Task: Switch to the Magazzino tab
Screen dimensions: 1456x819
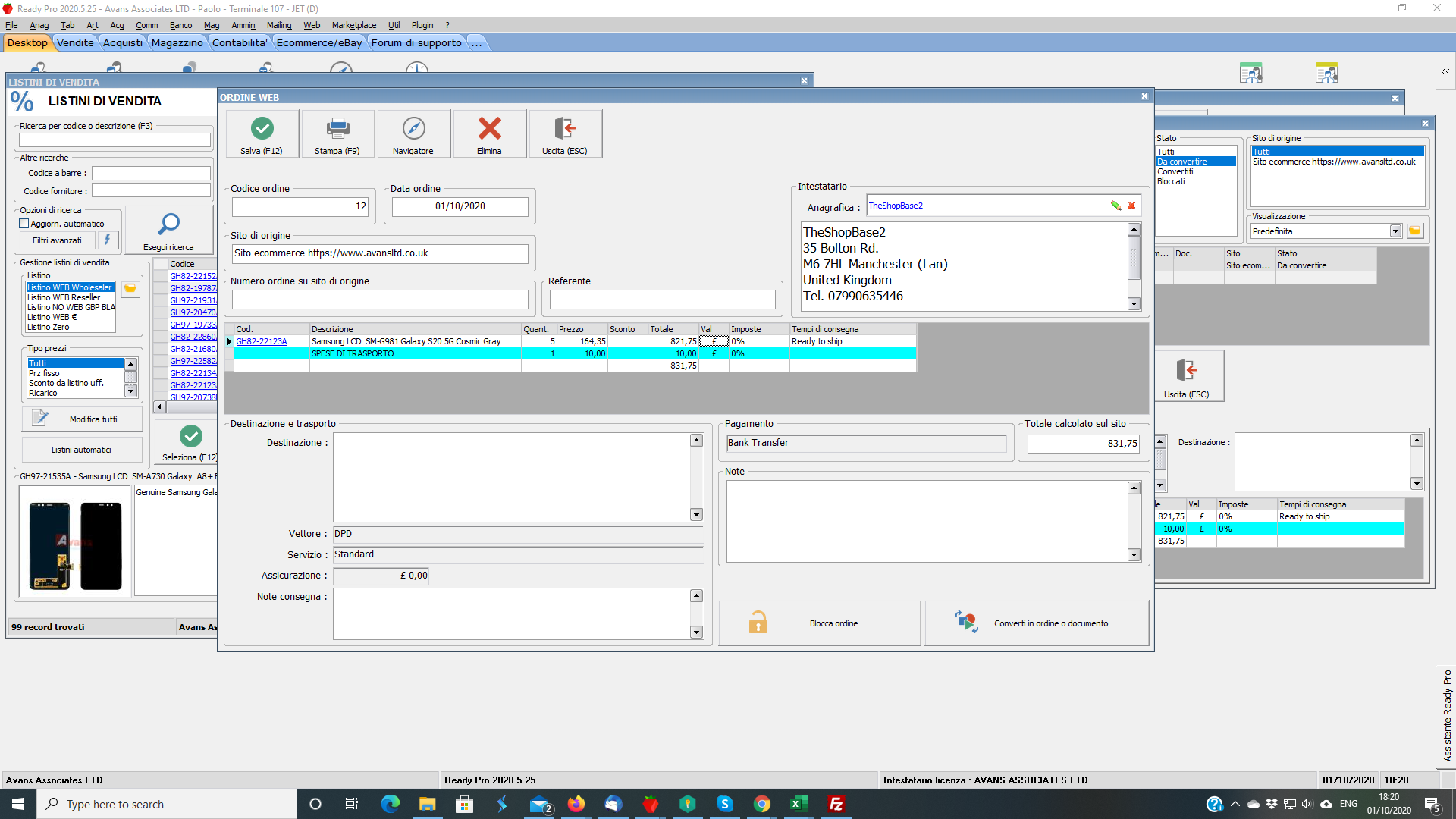Action: tap(177, 42)
